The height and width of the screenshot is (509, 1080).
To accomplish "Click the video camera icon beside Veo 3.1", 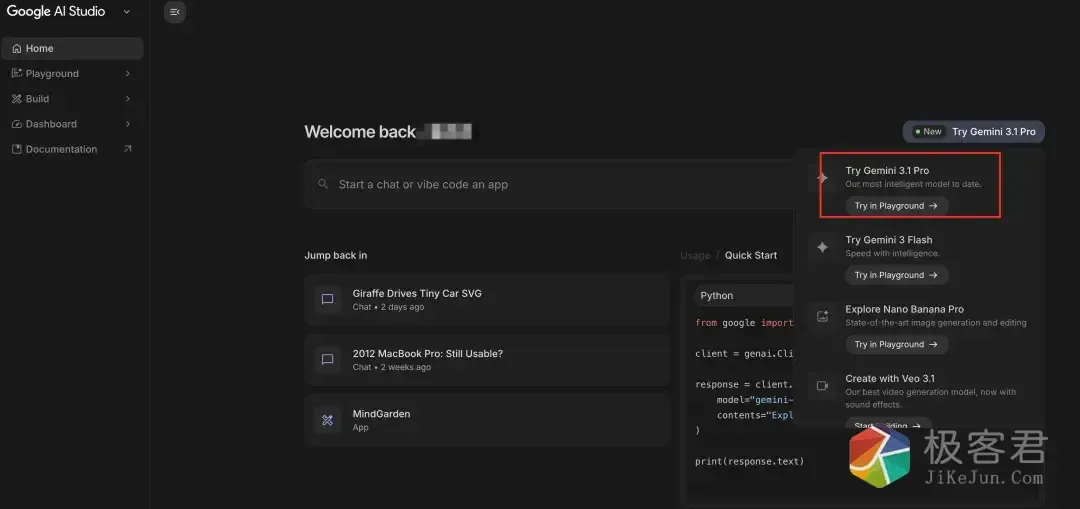I will pos(822,386).
